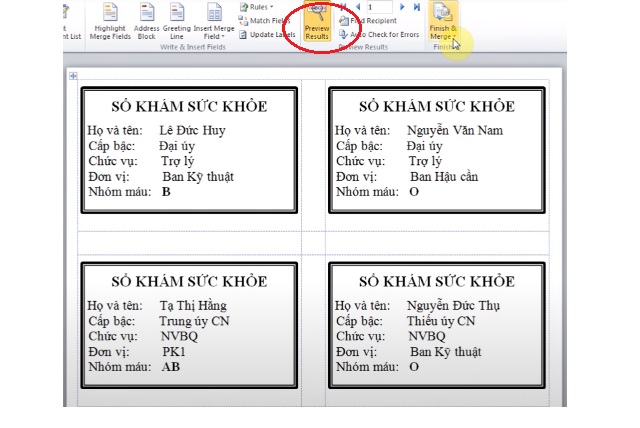Screen dimensions: 640x428
Task: Click Ban Kỹ thuật in Lê Đức Huy's card
Action: [x=198, y=177]
